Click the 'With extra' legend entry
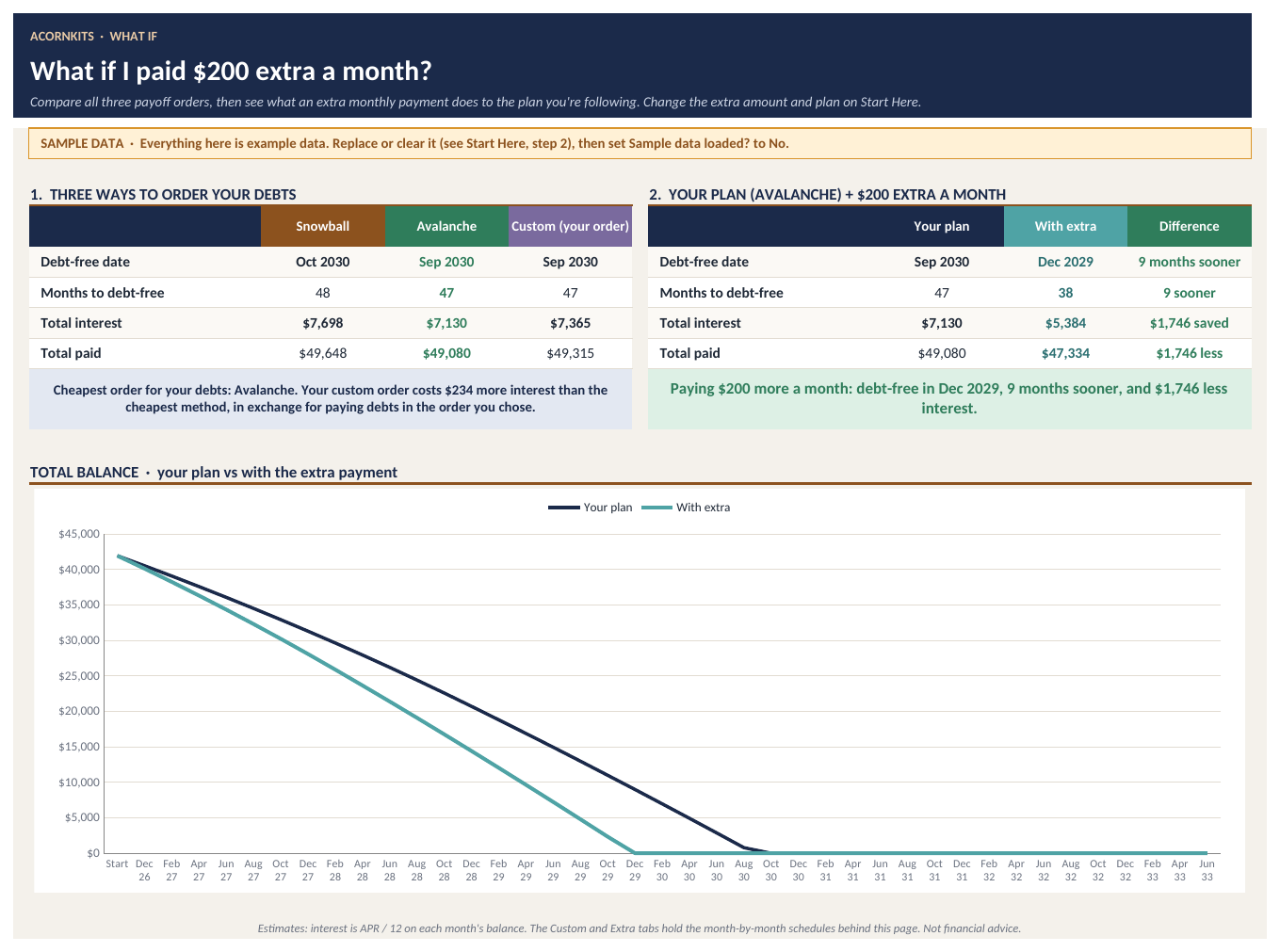Image resolution: width=1280 pixels, height=952 pixels. [686, 508]
